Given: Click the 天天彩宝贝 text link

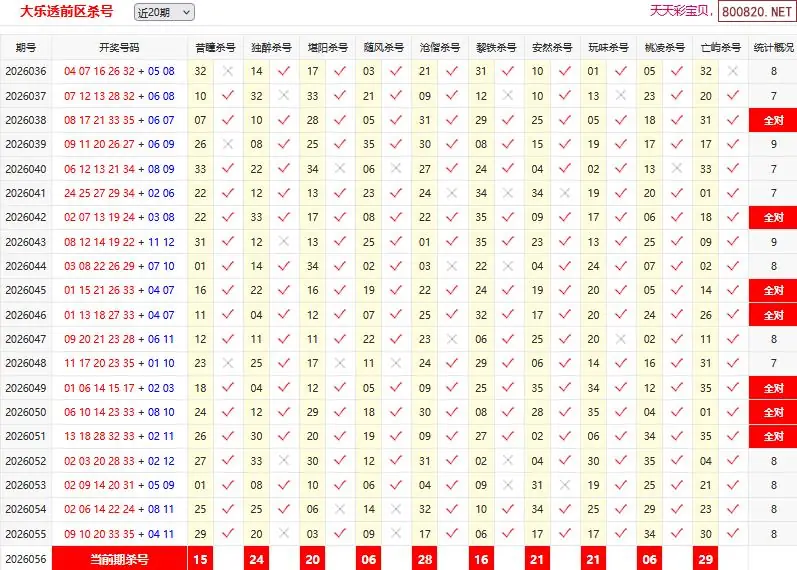Looking at the screenshot, I should pos(679,11).
